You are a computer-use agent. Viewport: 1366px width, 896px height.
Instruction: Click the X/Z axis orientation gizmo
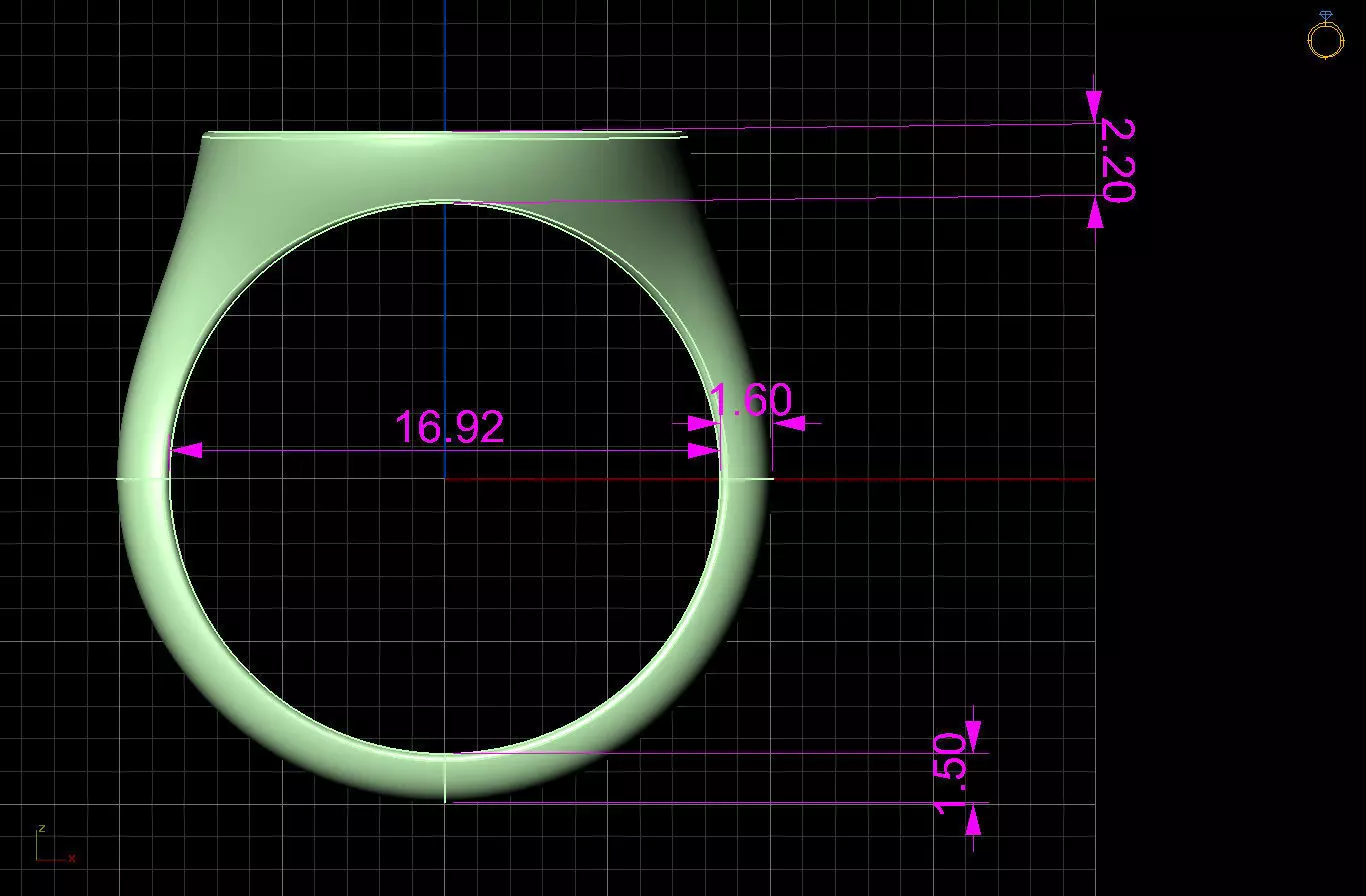[x=56, y=845]
